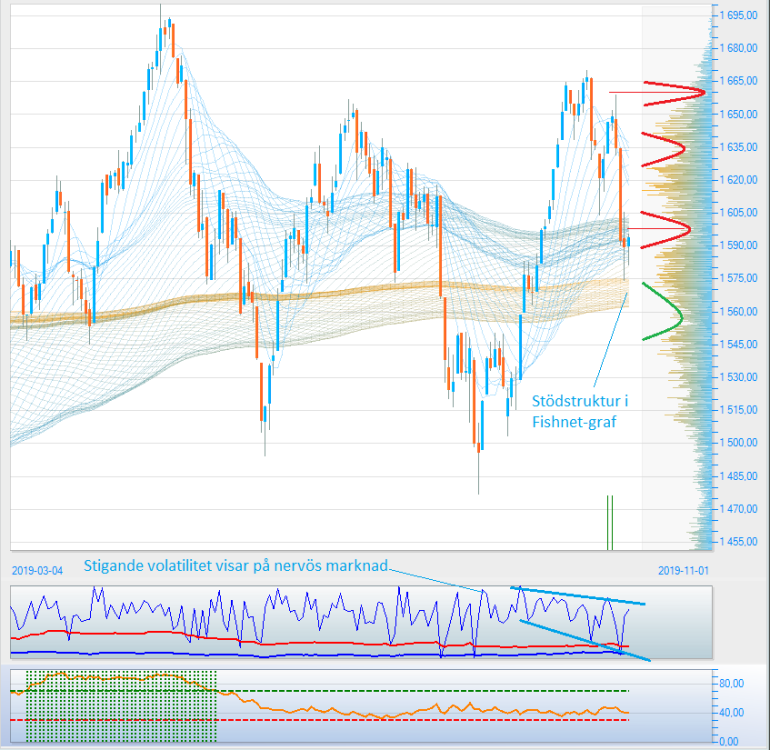This screenshot has height=750, width=770.
Task: Click the 'Stödstruktur i Fishnet-graf' annotation text
Action: coord(580,412)
